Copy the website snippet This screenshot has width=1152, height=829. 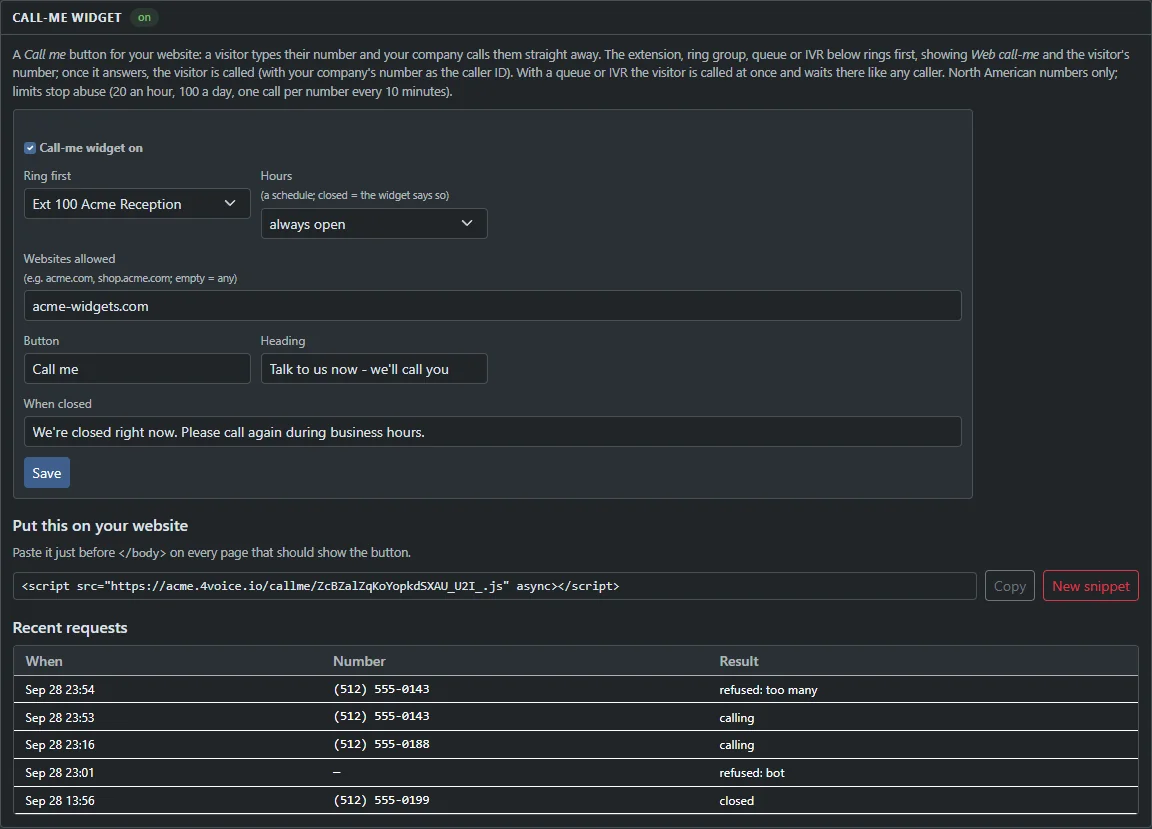tap(1009, 586)
